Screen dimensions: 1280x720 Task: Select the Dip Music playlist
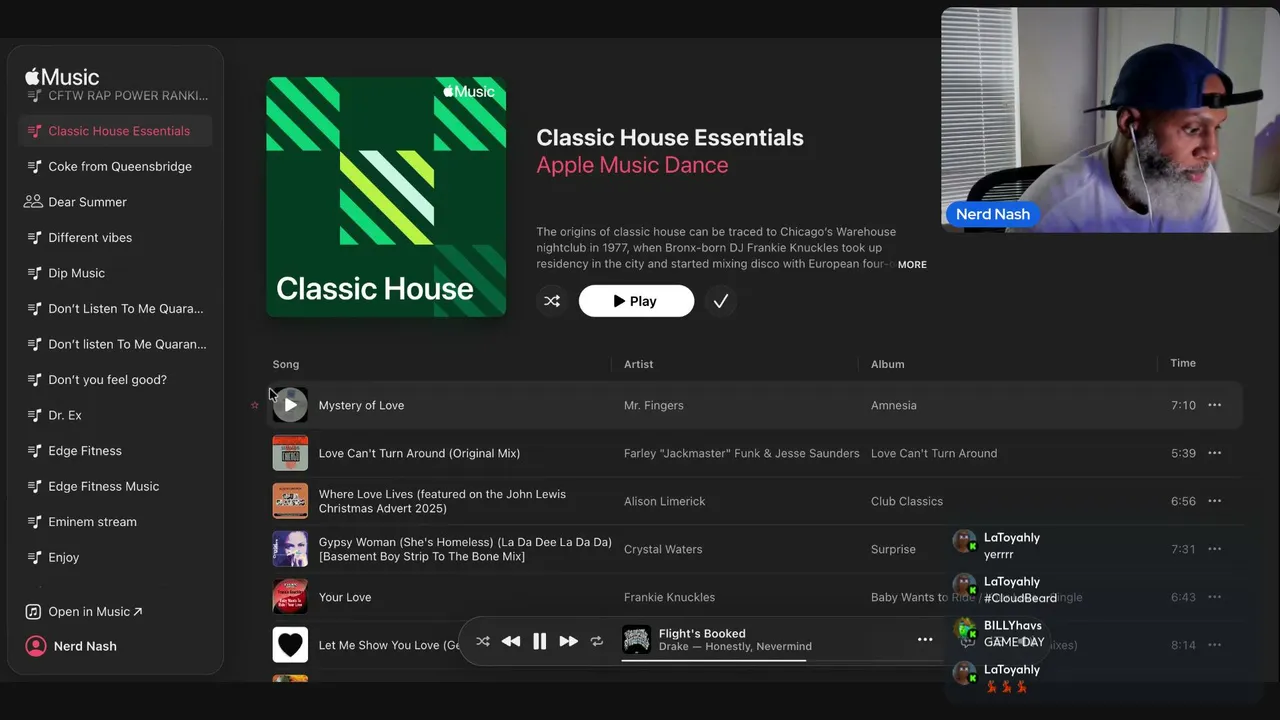point(115,273)
